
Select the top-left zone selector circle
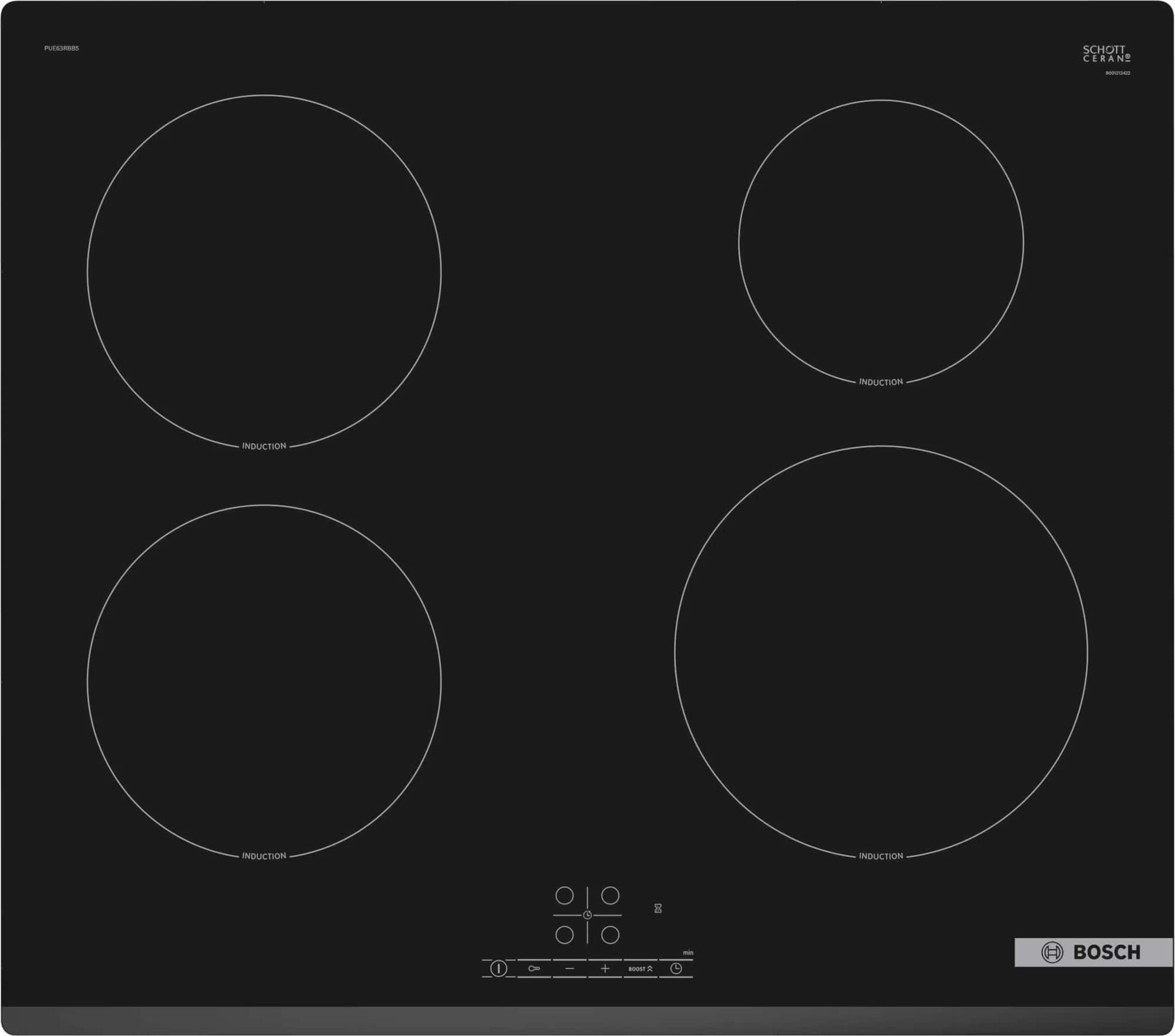564,895
